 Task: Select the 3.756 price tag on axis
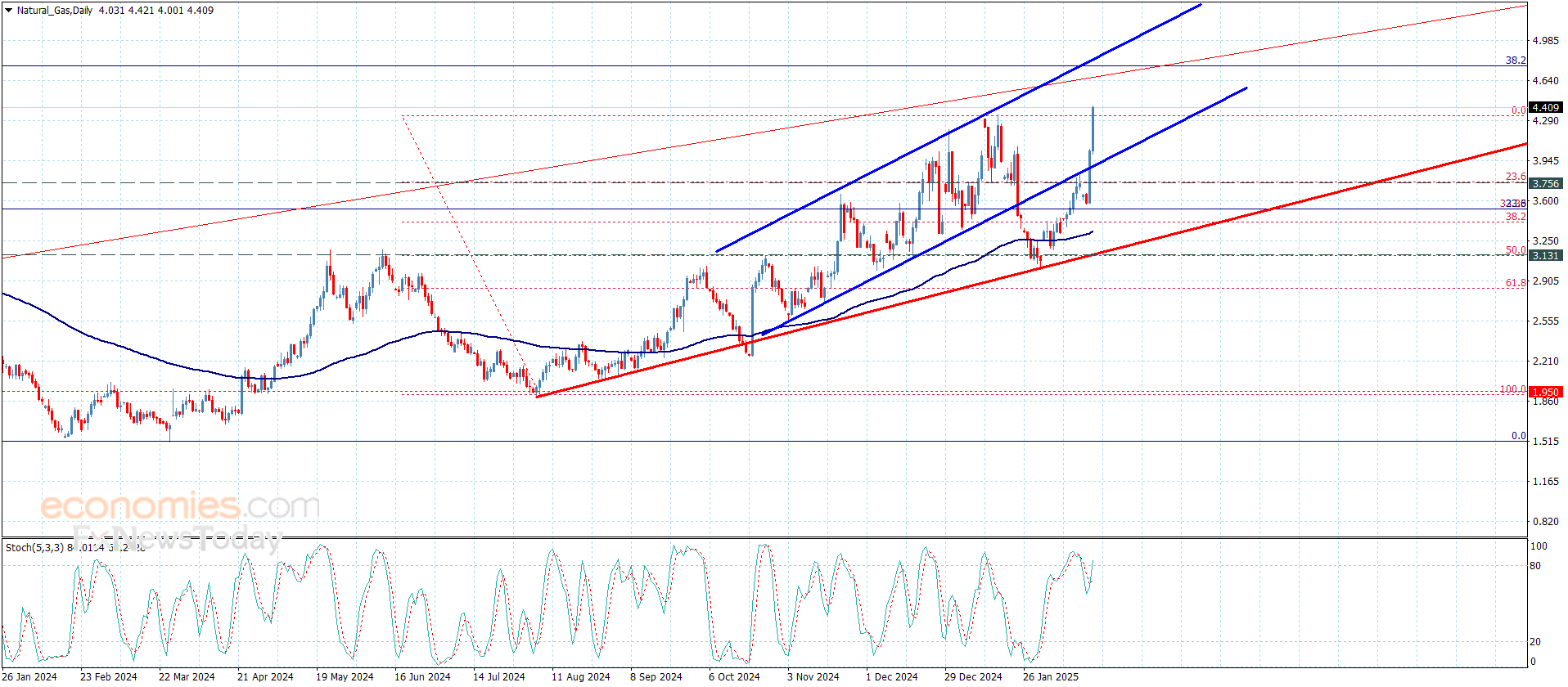tap(1545, 184)
